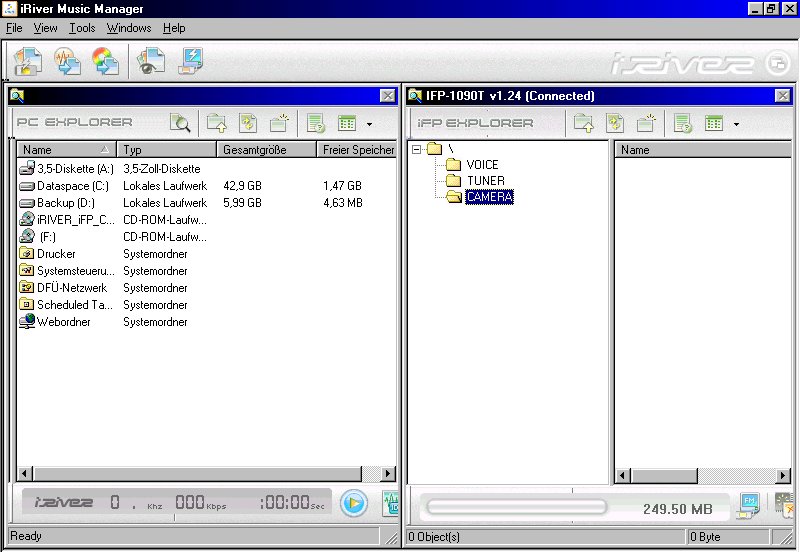
Task: Select the CAMERA folder in the tree
Action: click(489, 196)
